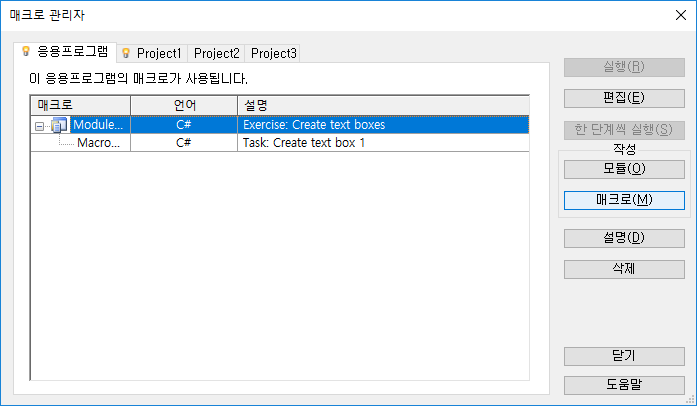Click the 매크로 column header
The image size is (697, 406).
[80, 105]
